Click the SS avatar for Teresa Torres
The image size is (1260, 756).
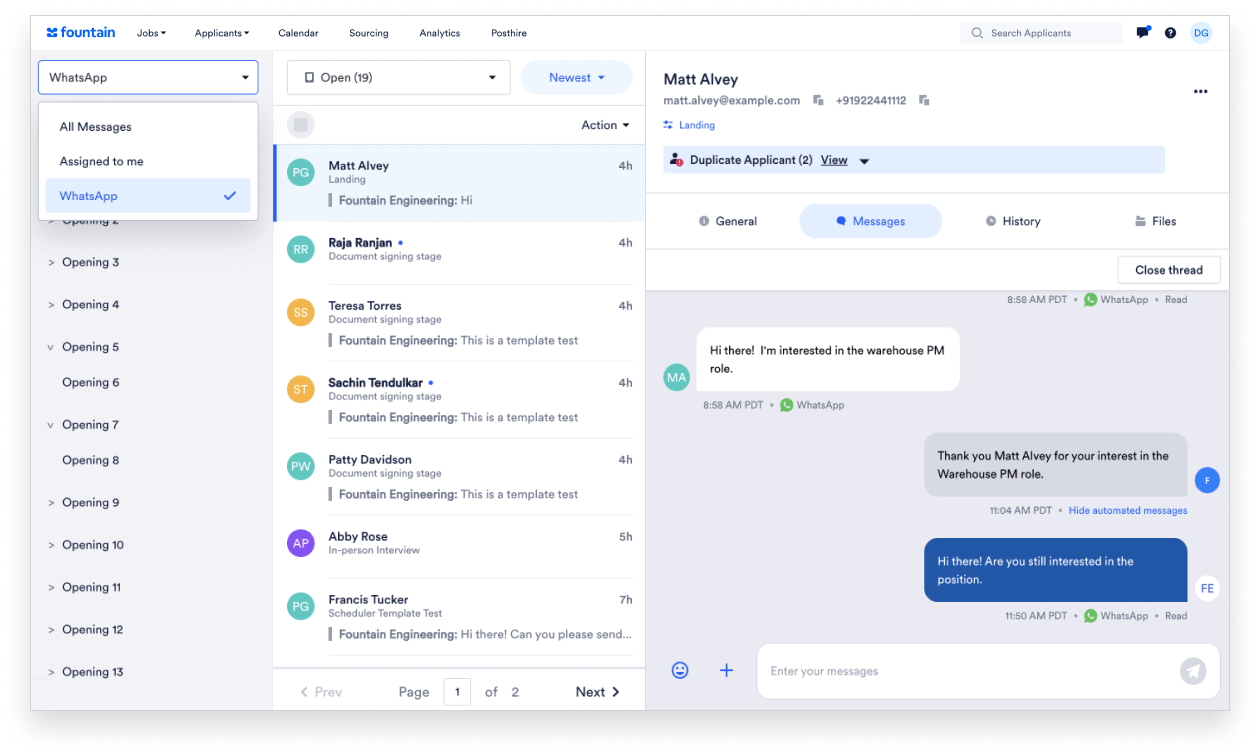tap(301, 313)
